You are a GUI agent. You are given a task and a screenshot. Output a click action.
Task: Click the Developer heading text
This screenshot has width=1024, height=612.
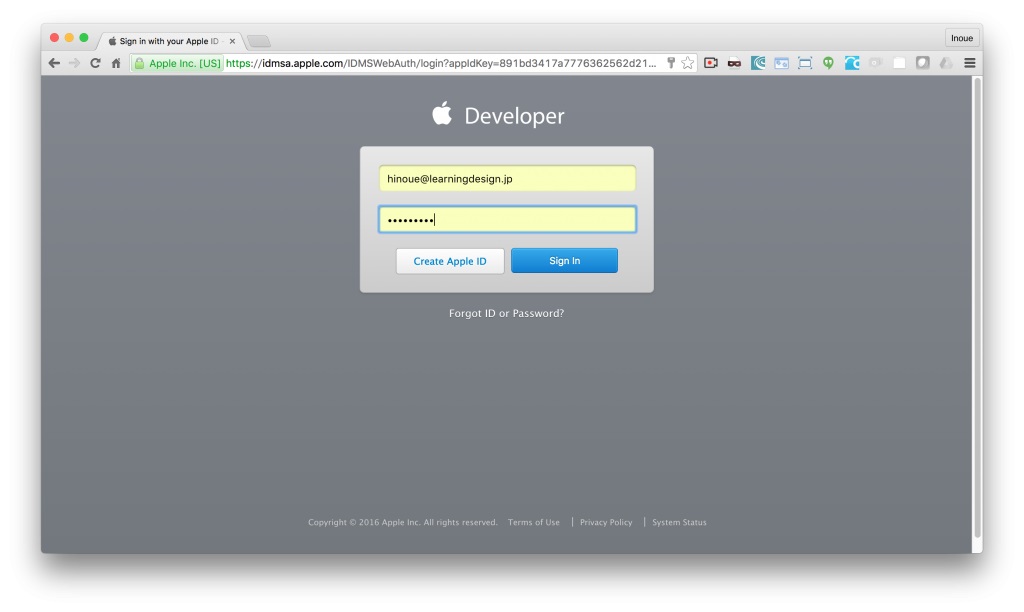514,116
